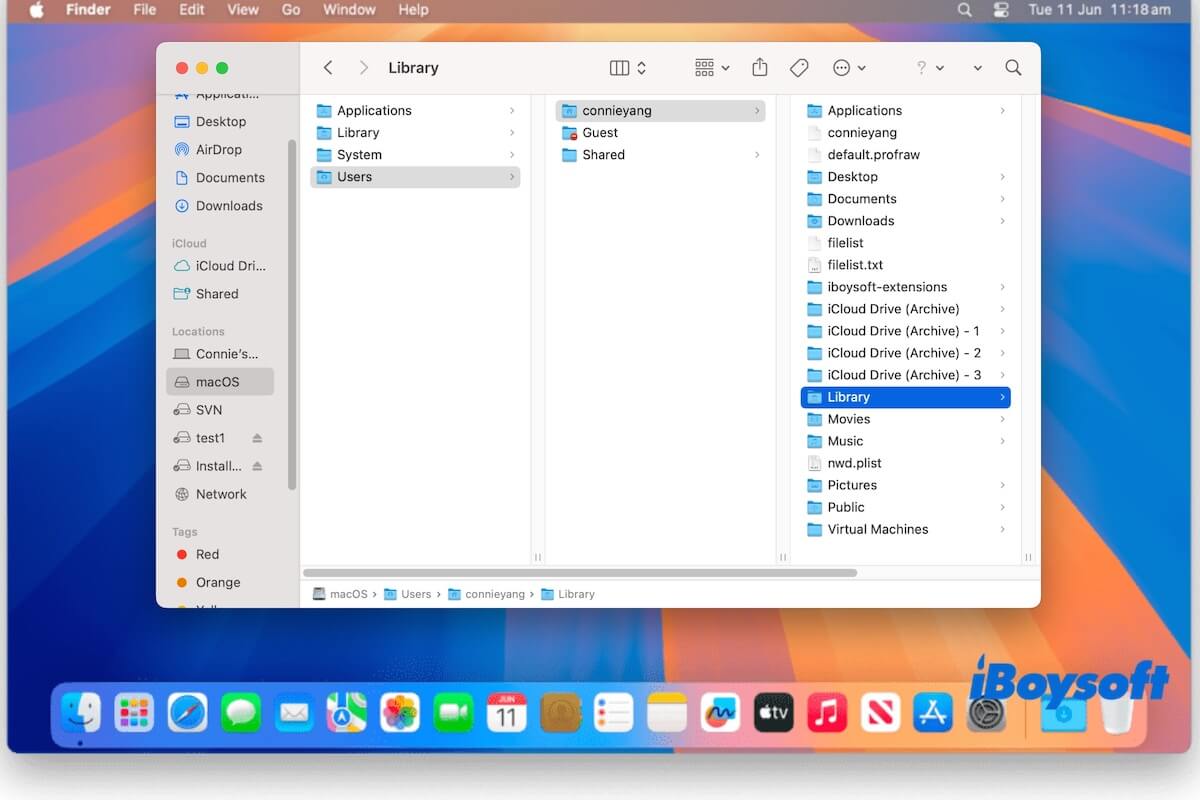
Task: Open Safari from the Dock
Action: [187, 713]
